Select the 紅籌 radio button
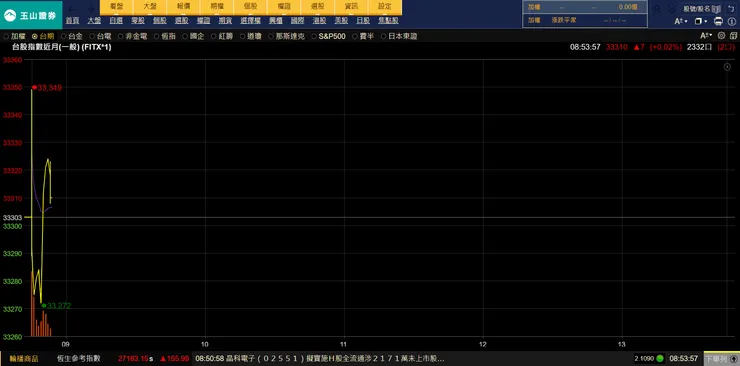This screenshot has width=740, height=366. click(214, 36)
